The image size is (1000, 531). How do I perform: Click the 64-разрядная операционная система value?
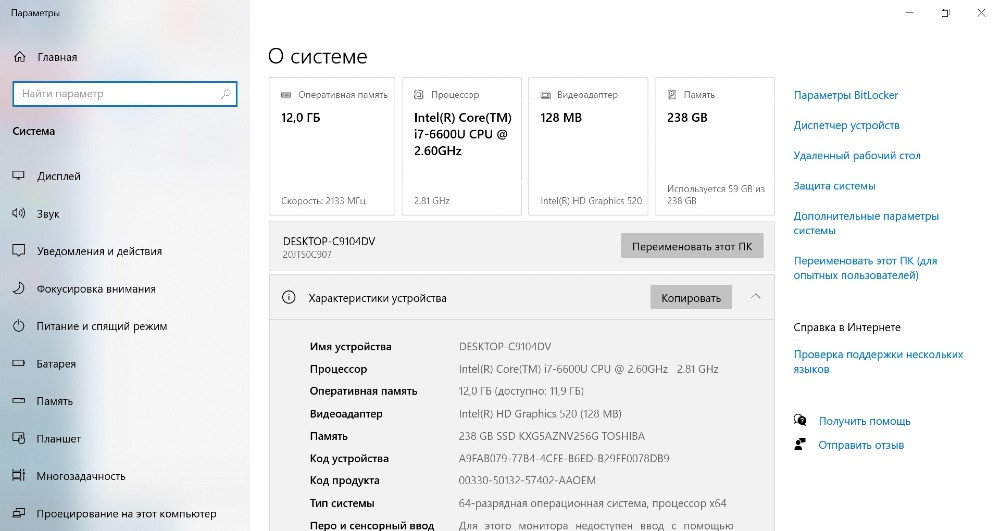[x=592, y=503]
